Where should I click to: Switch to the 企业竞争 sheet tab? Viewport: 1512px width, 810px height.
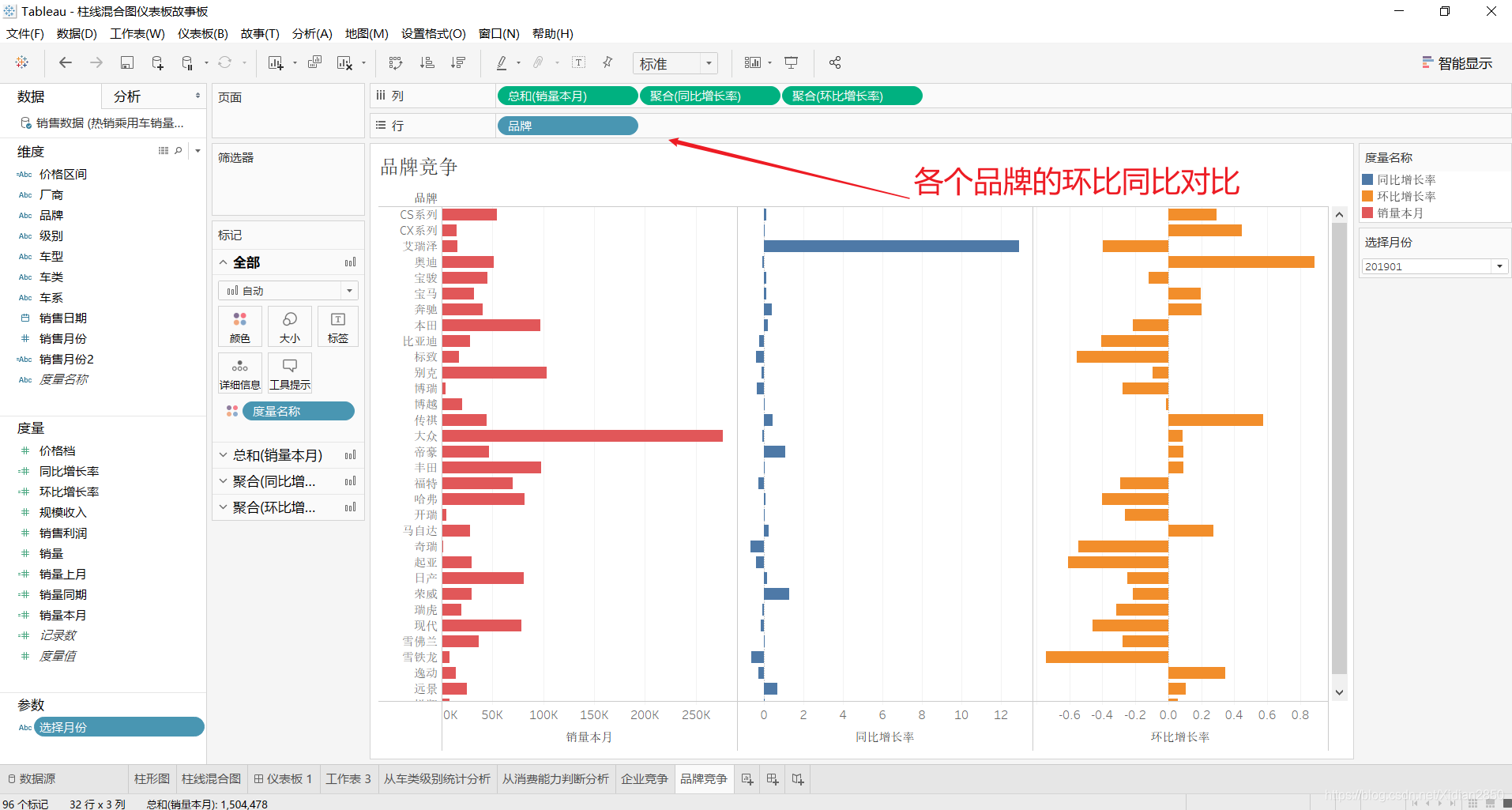click(x=644, y=779)
